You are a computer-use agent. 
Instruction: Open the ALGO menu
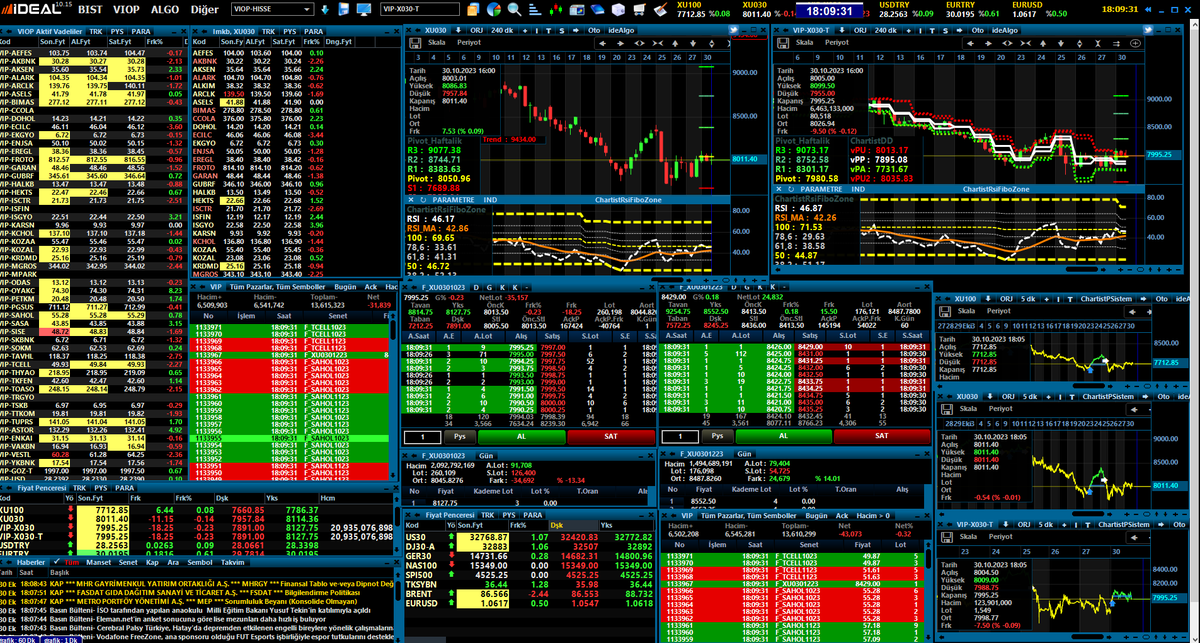(164, 10)
